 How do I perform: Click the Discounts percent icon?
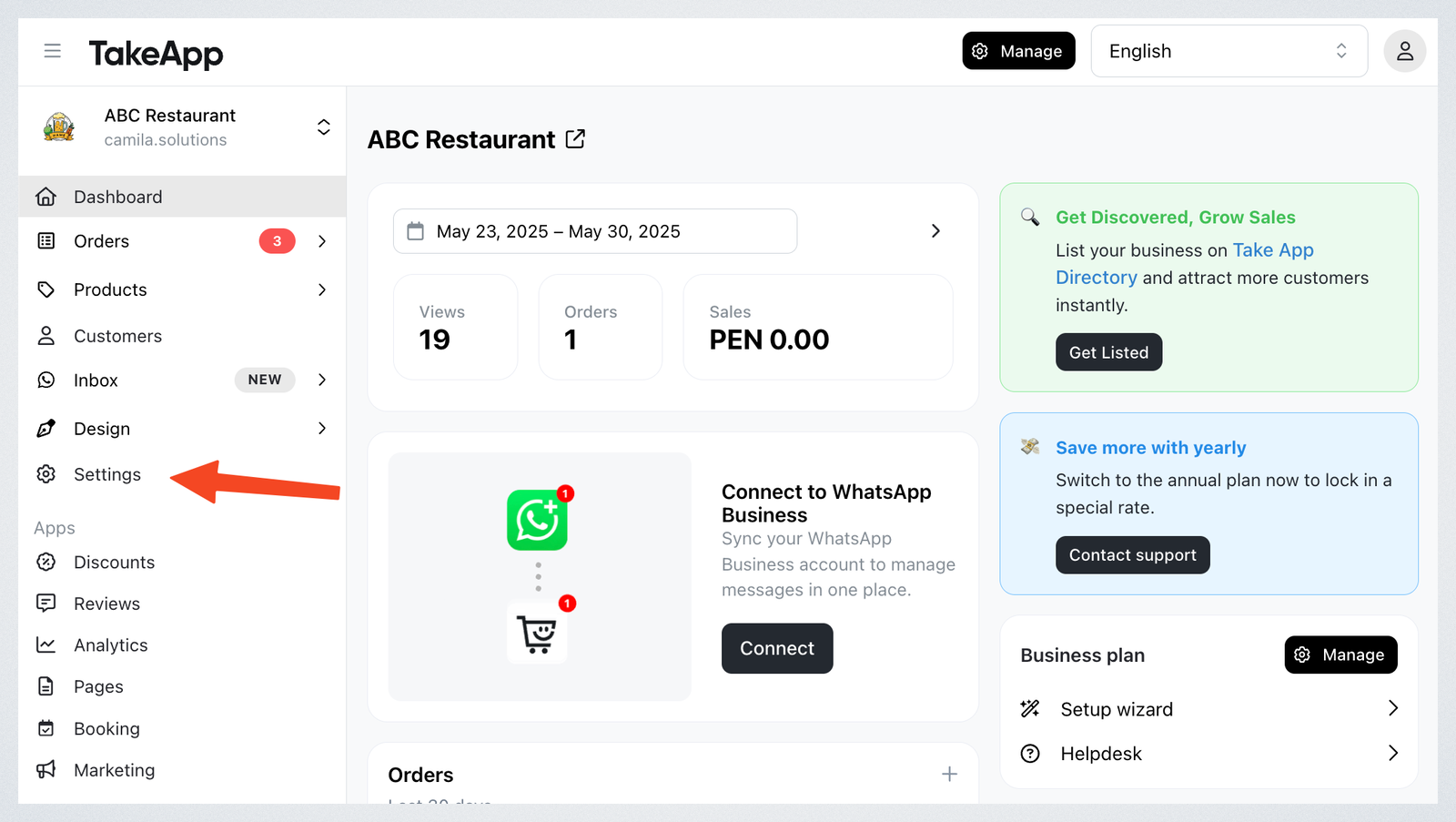point(46,563)
